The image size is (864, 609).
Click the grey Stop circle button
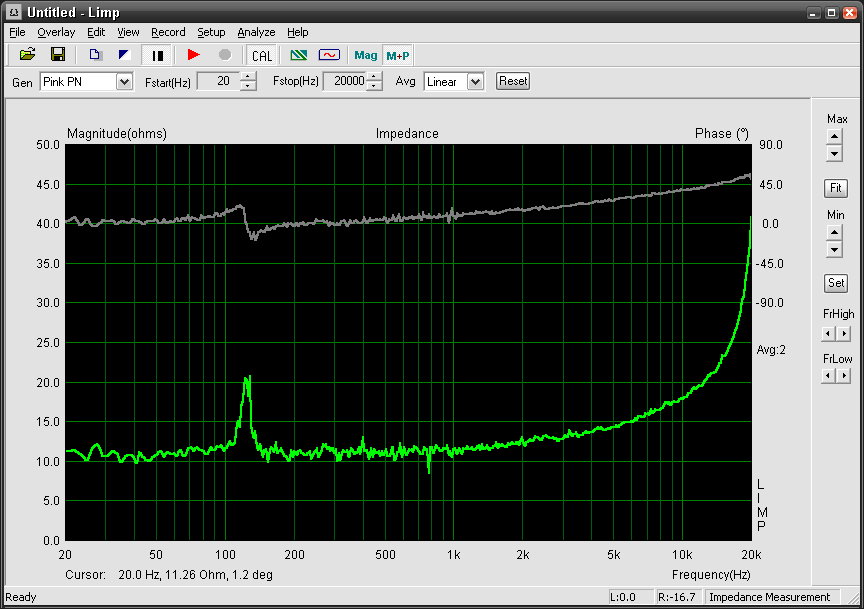pyautogui.click(x=225, y=55)
